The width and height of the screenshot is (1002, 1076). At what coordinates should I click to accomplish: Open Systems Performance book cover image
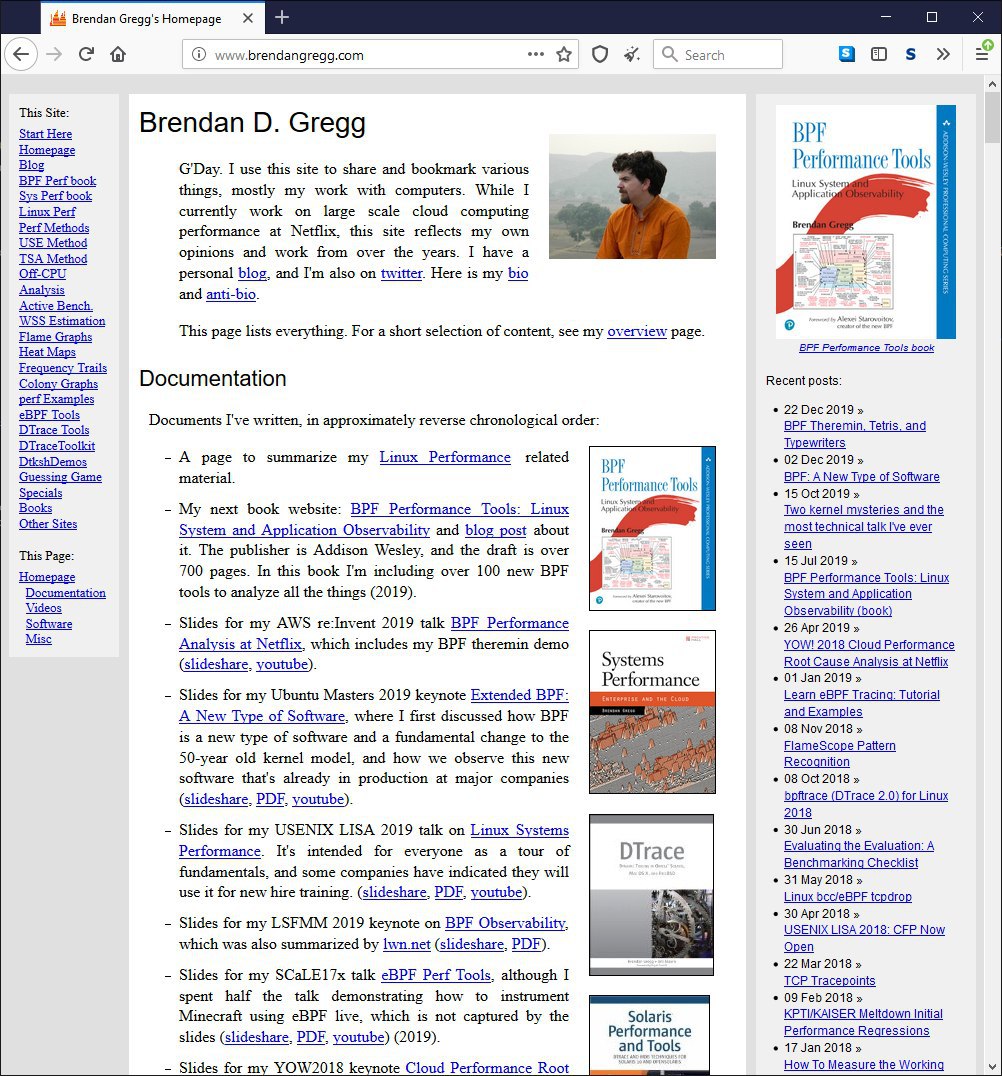coord(652,712)
